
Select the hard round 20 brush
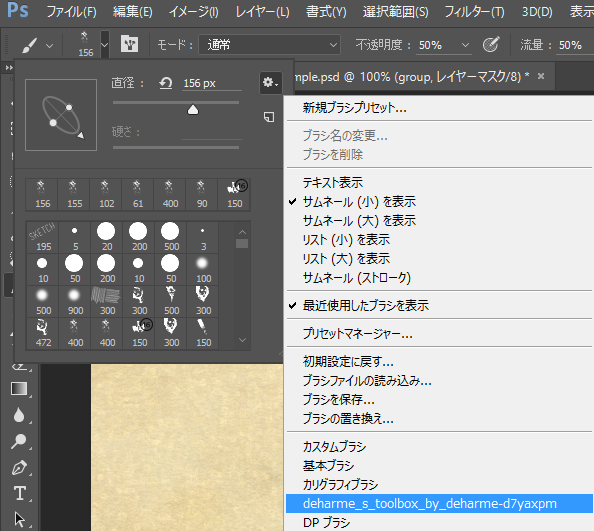pyautogui.click(x=106, y=237)
